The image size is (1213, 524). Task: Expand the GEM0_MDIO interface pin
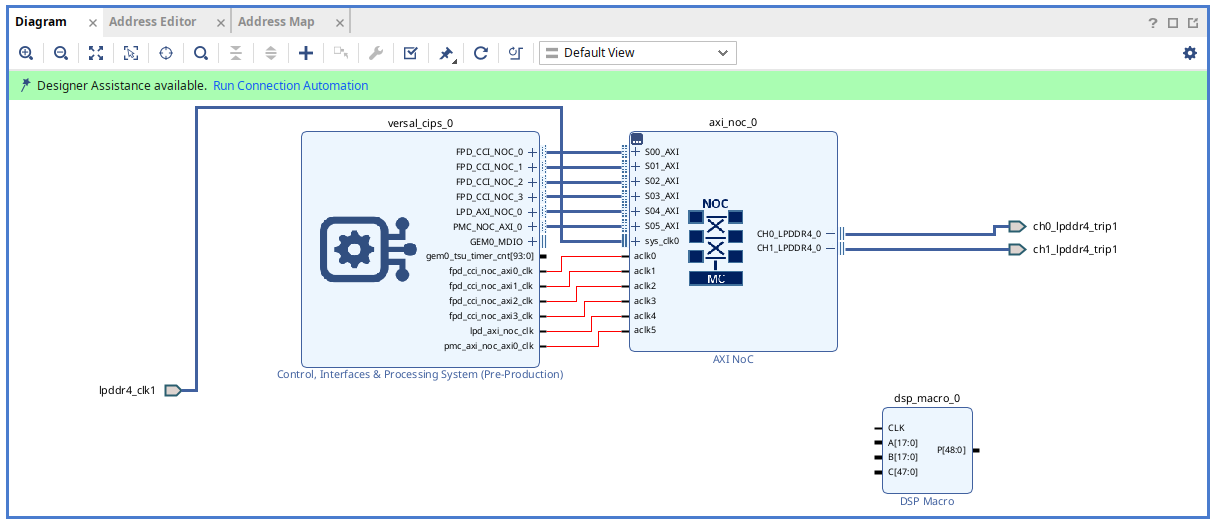(x=533, y=242)
